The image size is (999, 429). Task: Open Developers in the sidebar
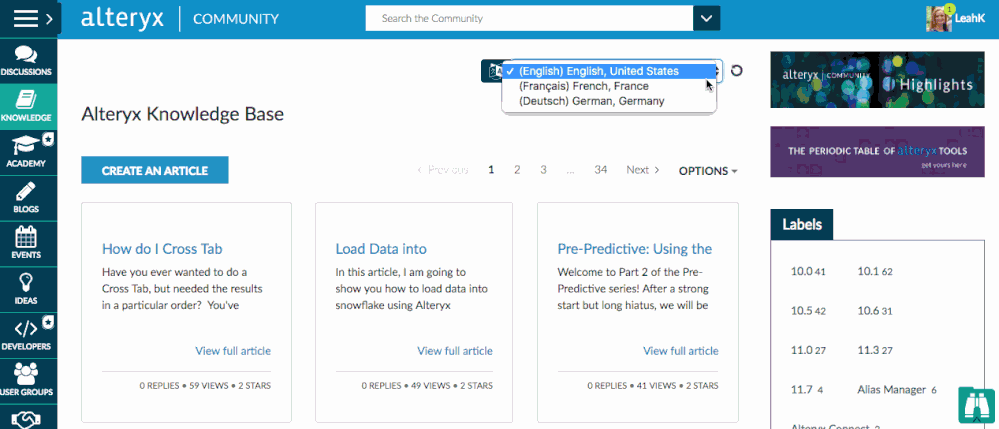coord(26,336)
